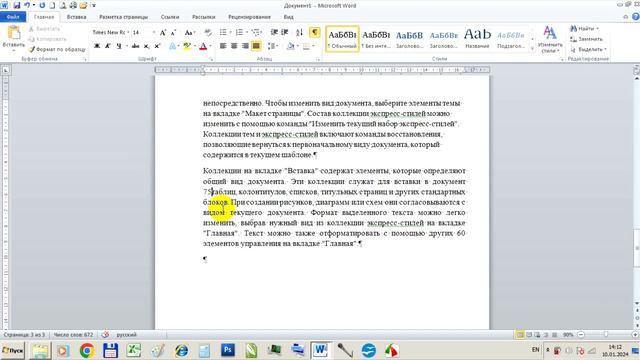This screenshot has height=360, width=640.
Task: Click the Chrome icon in the taskbar
Action: click(87, 351)
